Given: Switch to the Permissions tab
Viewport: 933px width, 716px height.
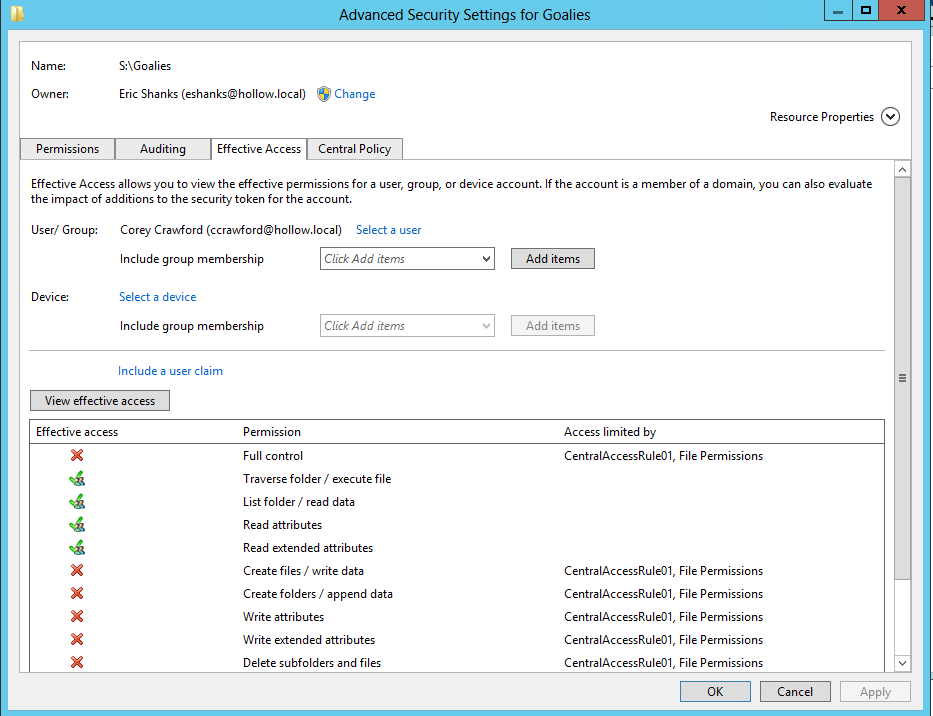Looking at the screenshot, I should click(67, 149).
